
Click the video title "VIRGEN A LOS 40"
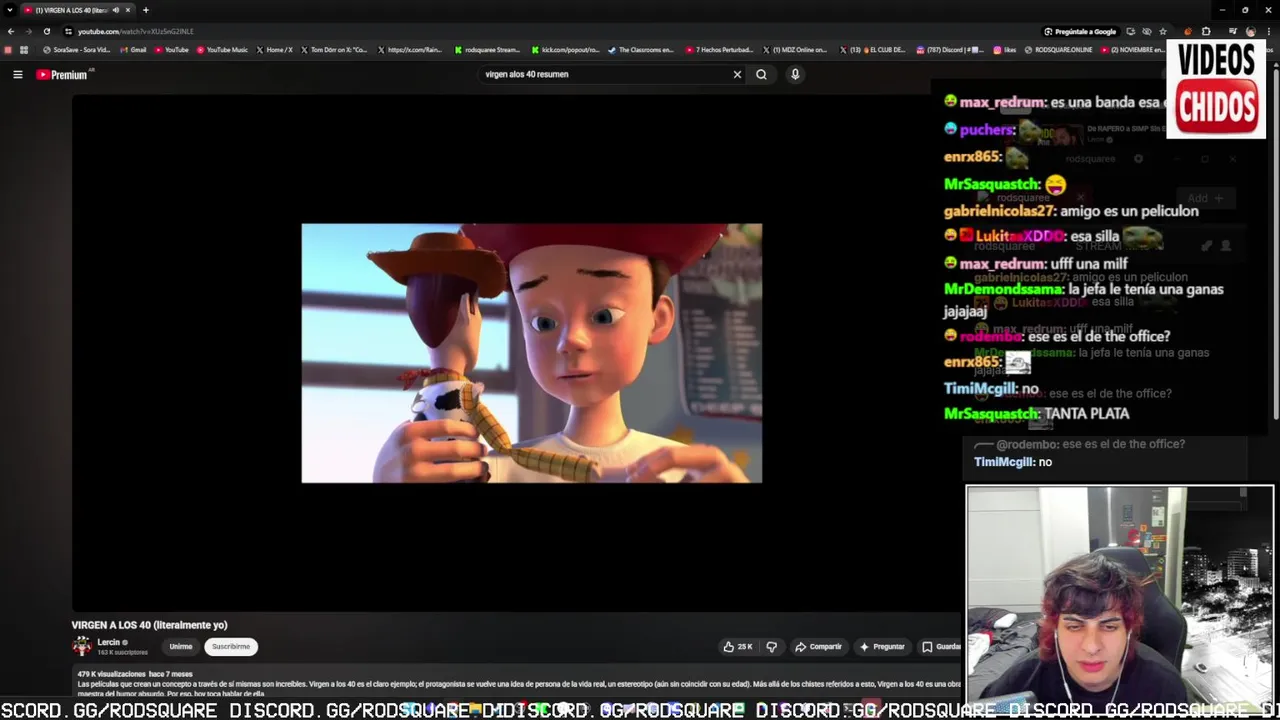[x=149, y=625]
